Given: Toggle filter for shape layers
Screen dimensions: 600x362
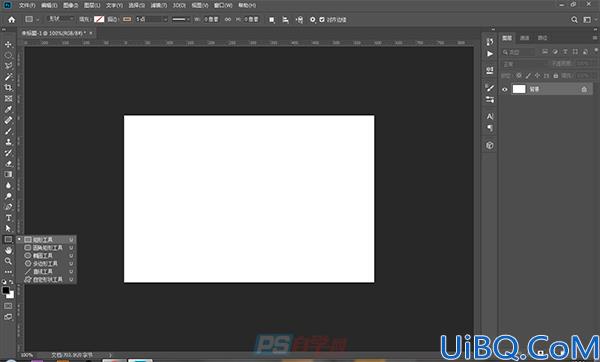Looking at the screenshot, I should point(575,52).
